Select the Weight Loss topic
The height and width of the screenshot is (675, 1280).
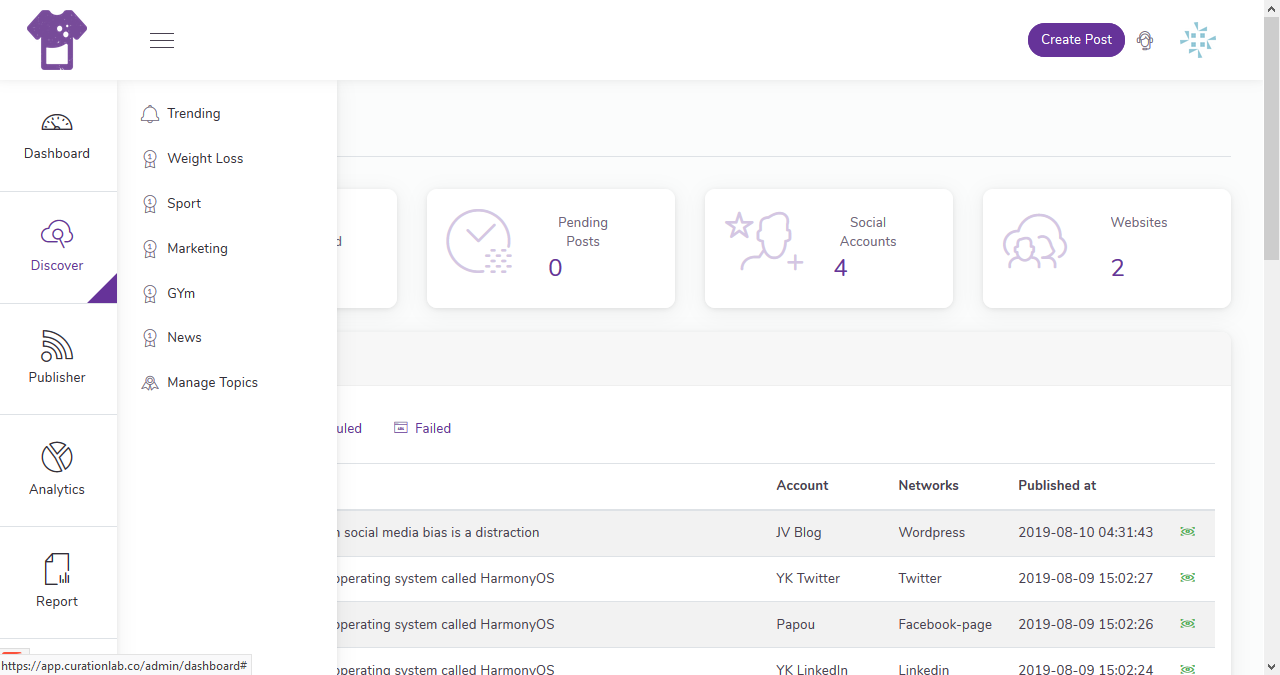(204, 159)
